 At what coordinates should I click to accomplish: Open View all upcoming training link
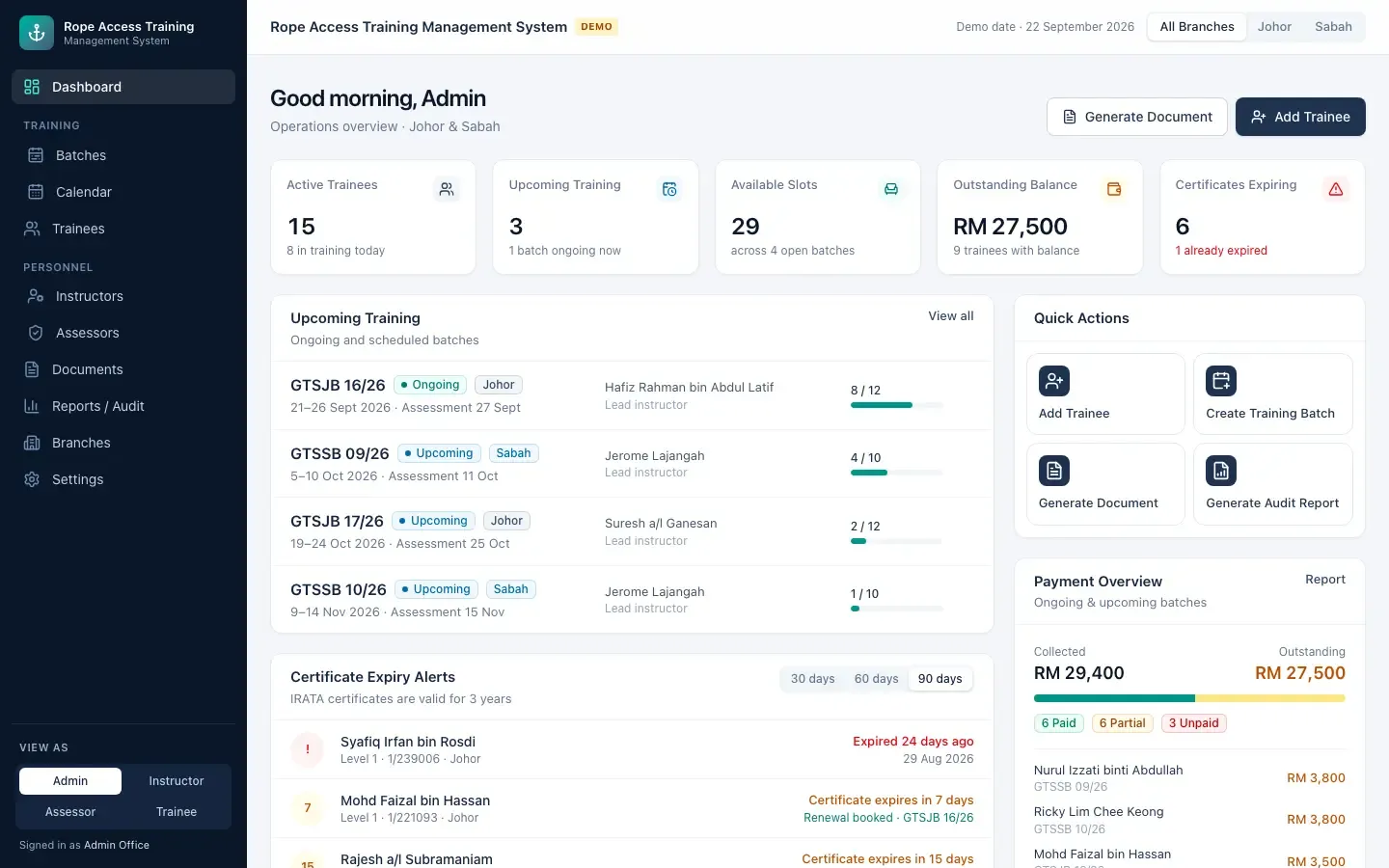coord(951,316)
